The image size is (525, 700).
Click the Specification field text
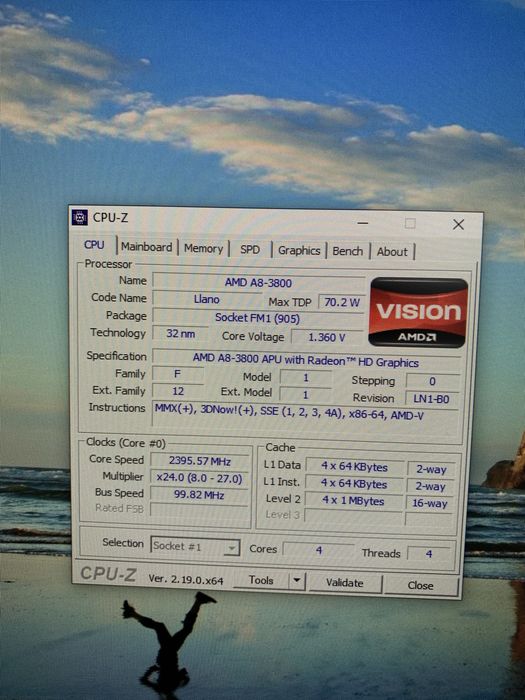(x=306, y=360)
